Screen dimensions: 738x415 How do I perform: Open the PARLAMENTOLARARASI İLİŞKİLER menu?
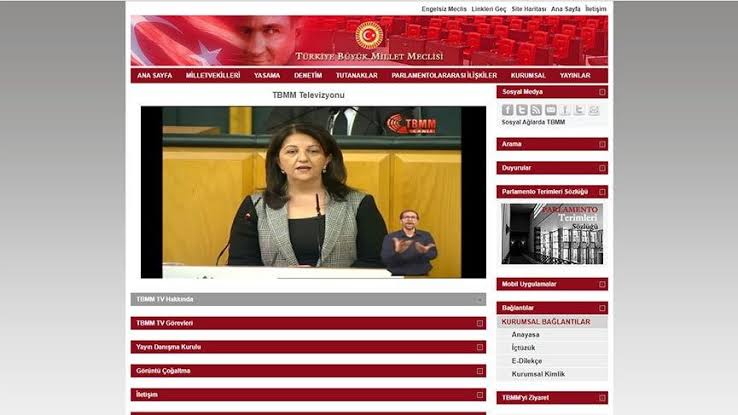(444, 75)
